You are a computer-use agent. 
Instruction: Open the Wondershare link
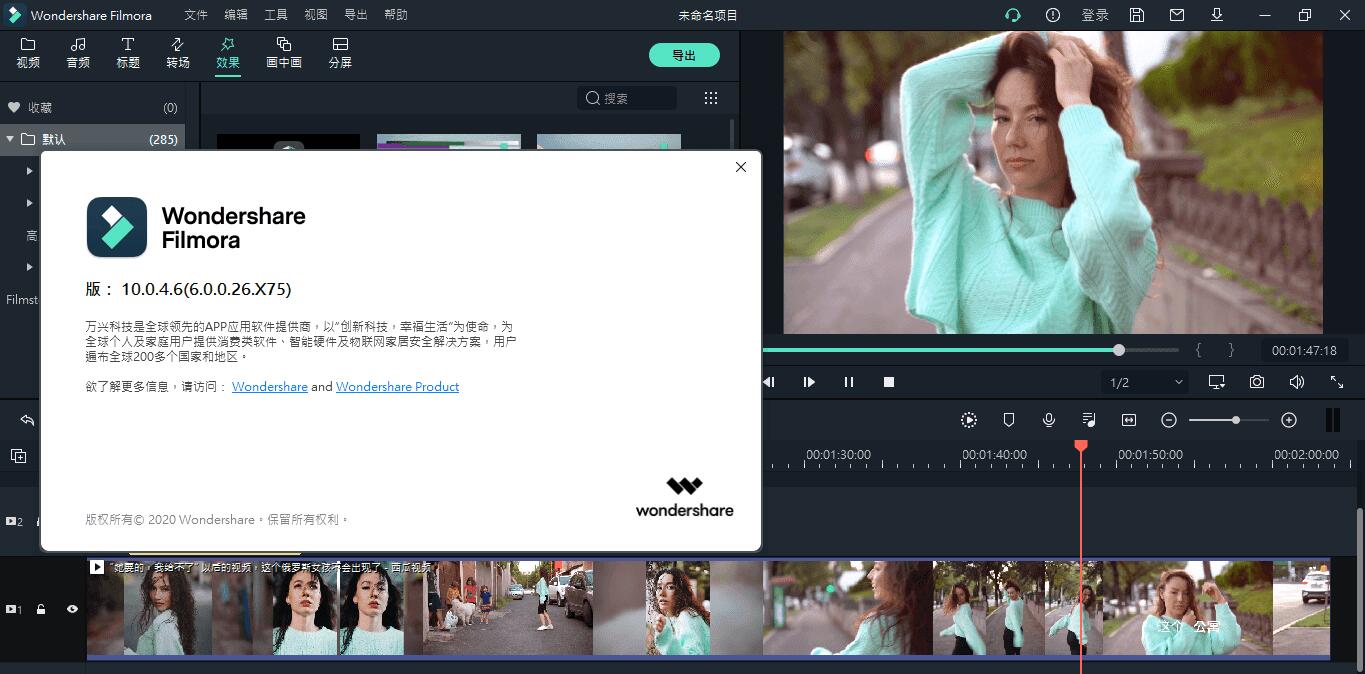pos(270,387)
